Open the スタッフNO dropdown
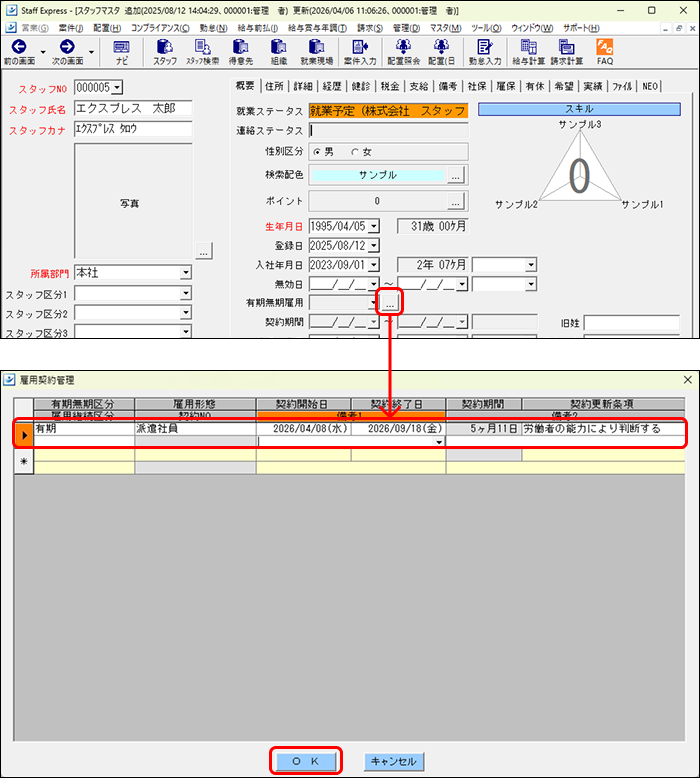The width and height of the screenshot is (700, 778). [x=117, y=88]
